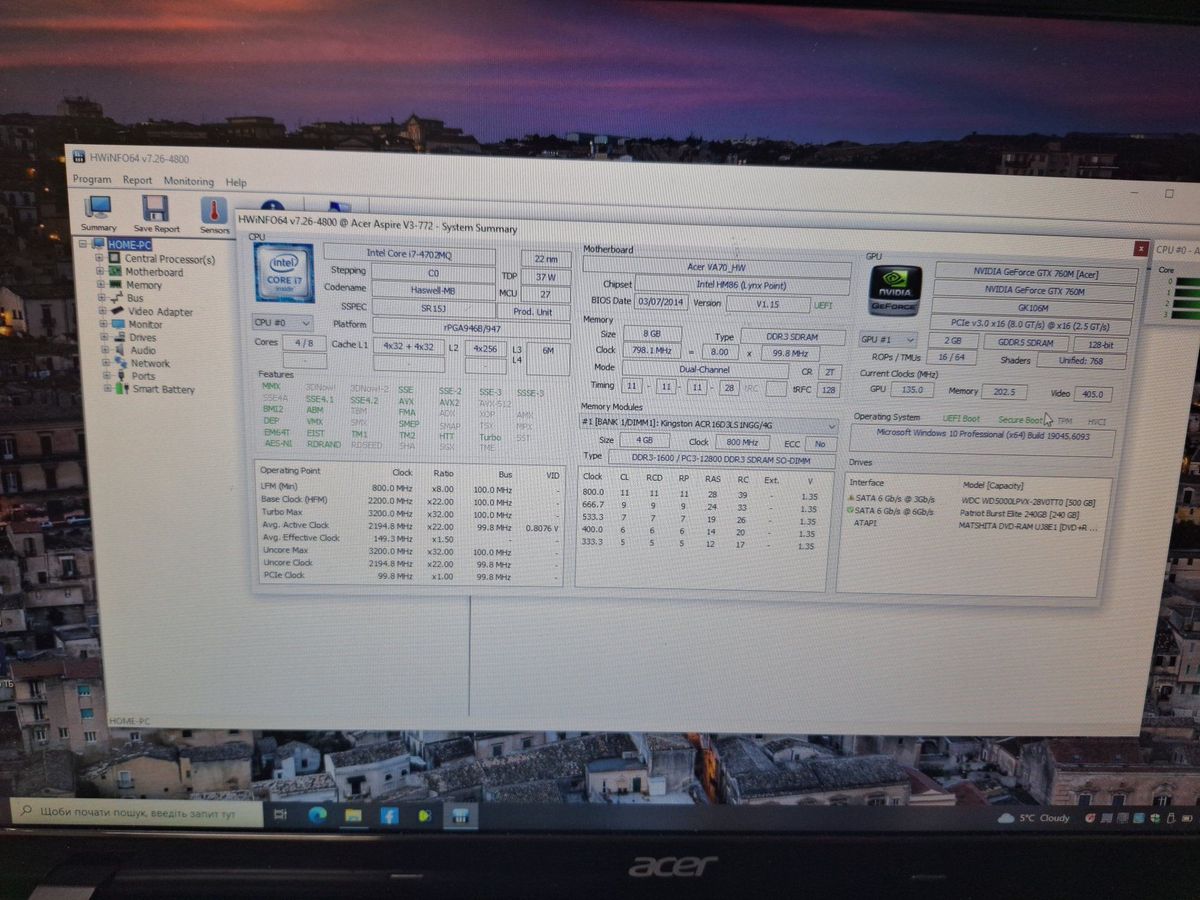
Task: Open the memory module BANK 1/DIMM1 dropdown
Action: (709, 424)
